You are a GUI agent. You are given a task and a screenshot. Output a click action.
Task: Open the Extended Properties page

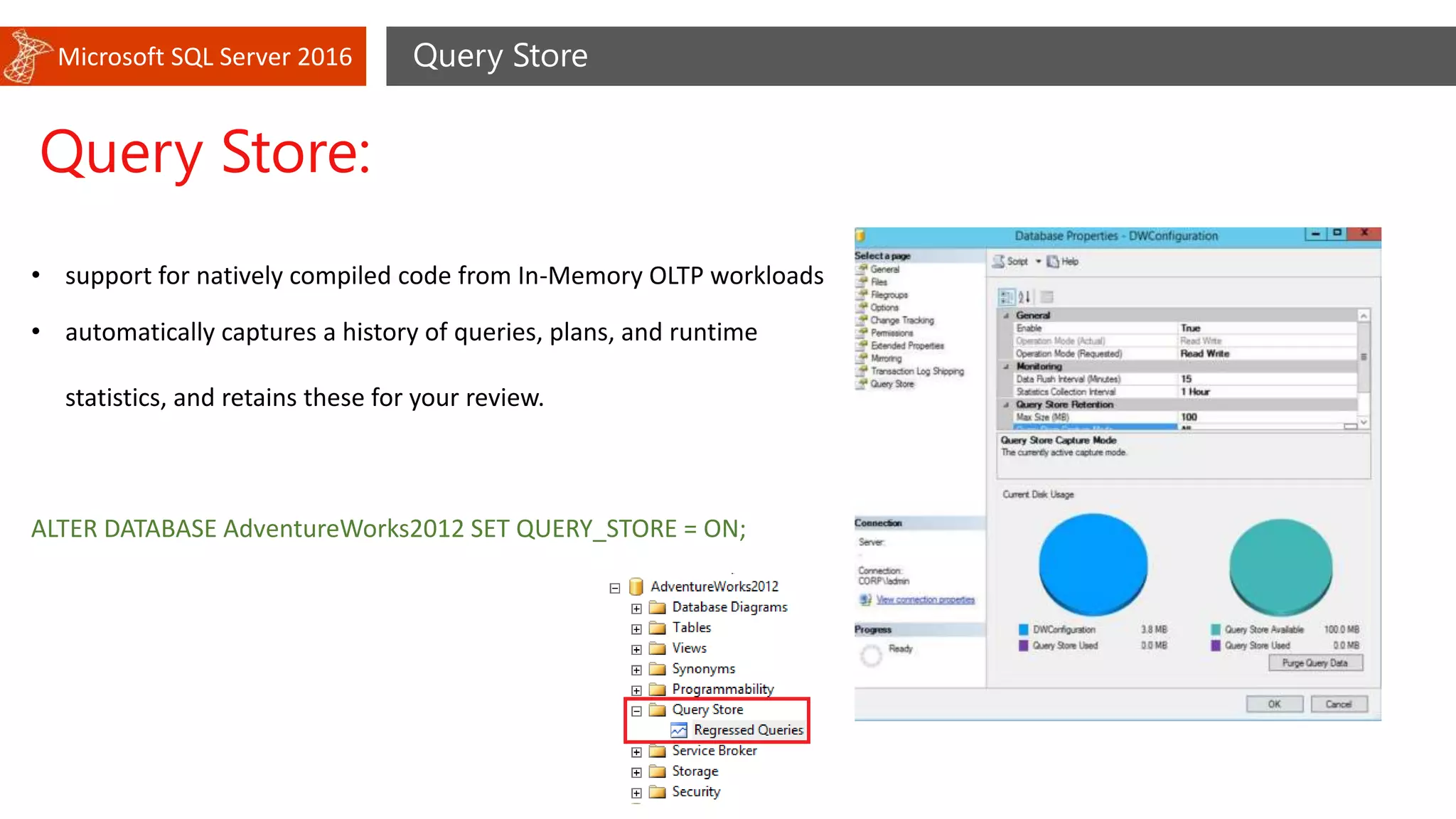point(907,346)
